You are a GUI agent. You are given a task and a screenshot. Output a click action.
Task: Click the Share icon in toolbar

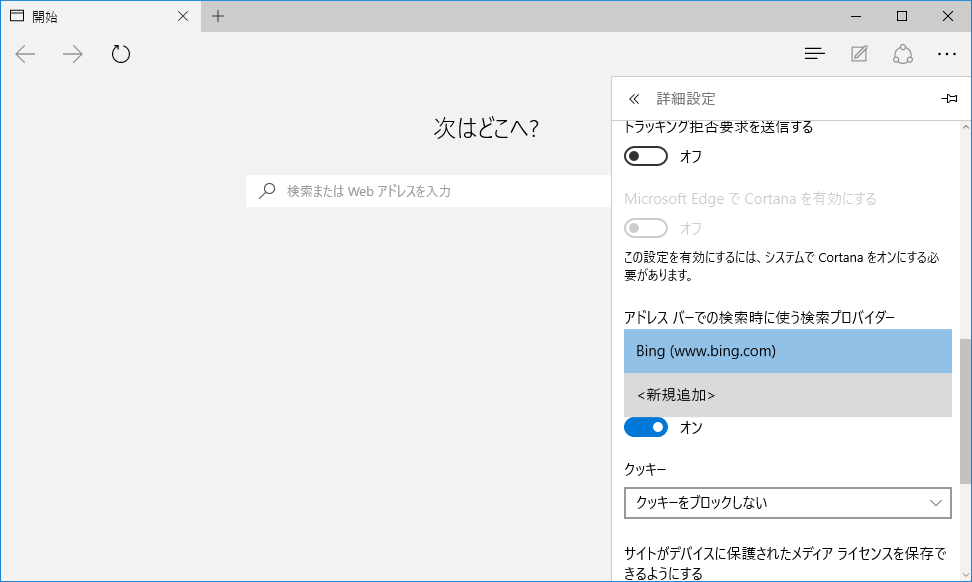[x=903, y=54]
